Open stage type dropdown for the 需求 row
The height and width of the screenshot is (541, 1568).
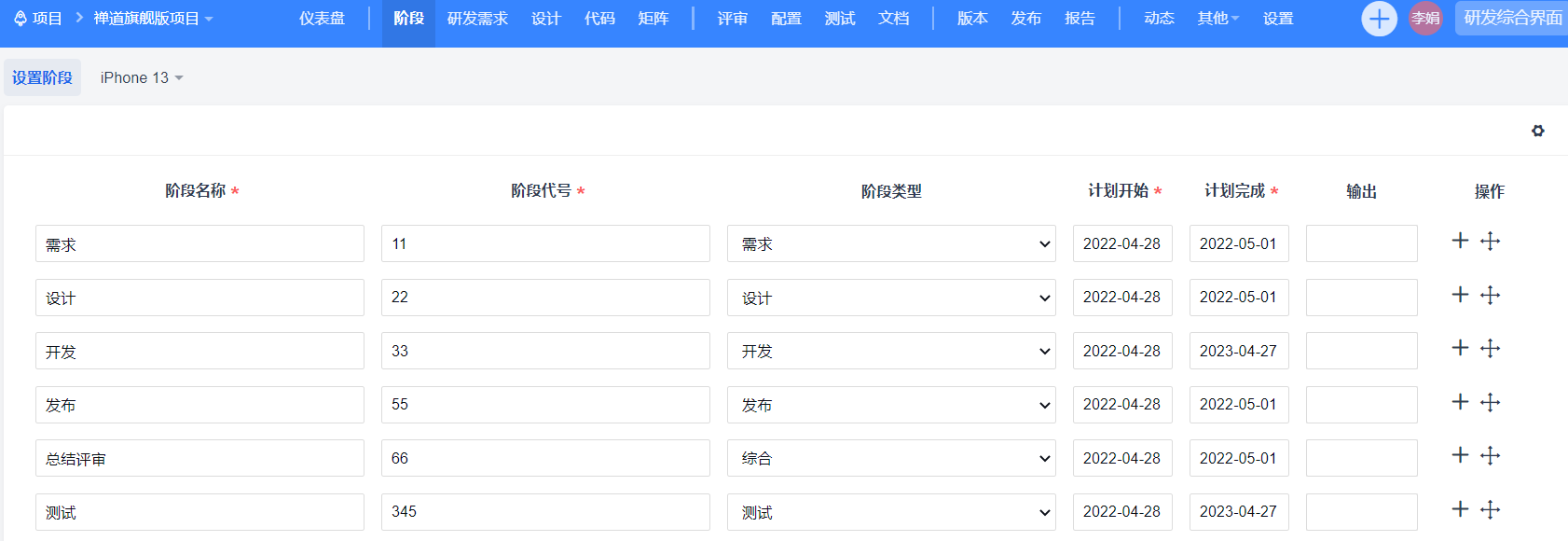(x=890, y=243)
